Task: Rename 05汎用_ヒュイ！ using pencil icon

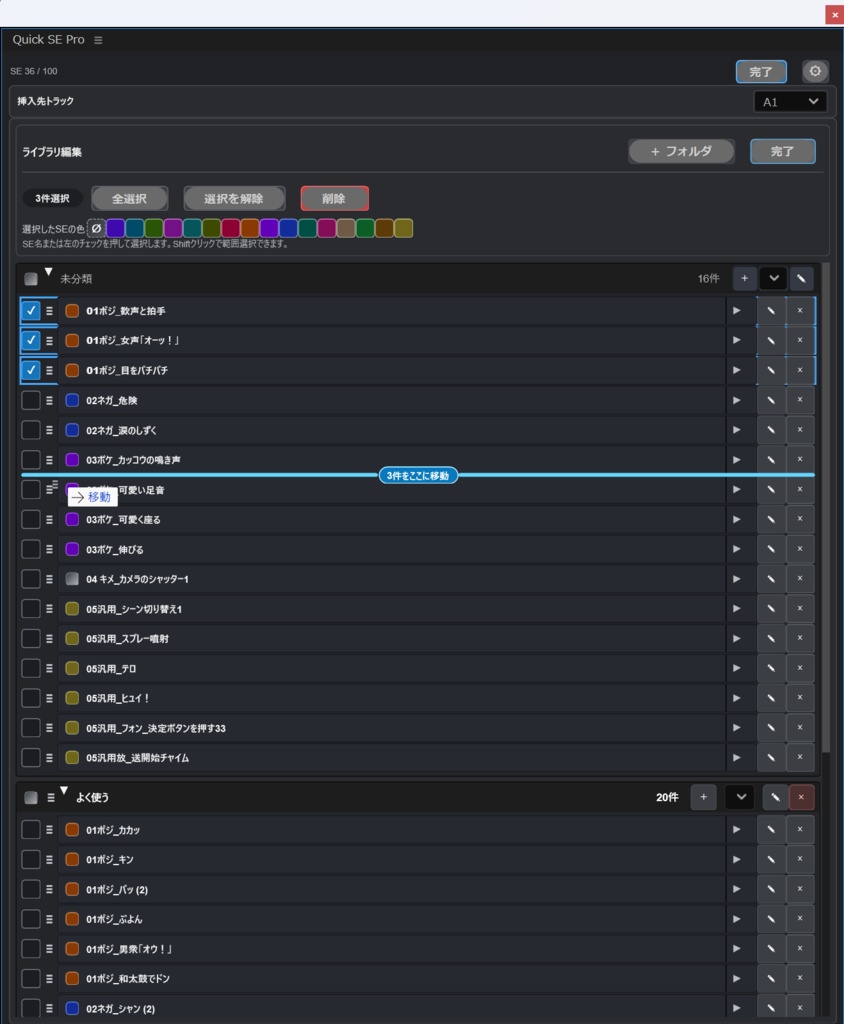Action: 771,698
